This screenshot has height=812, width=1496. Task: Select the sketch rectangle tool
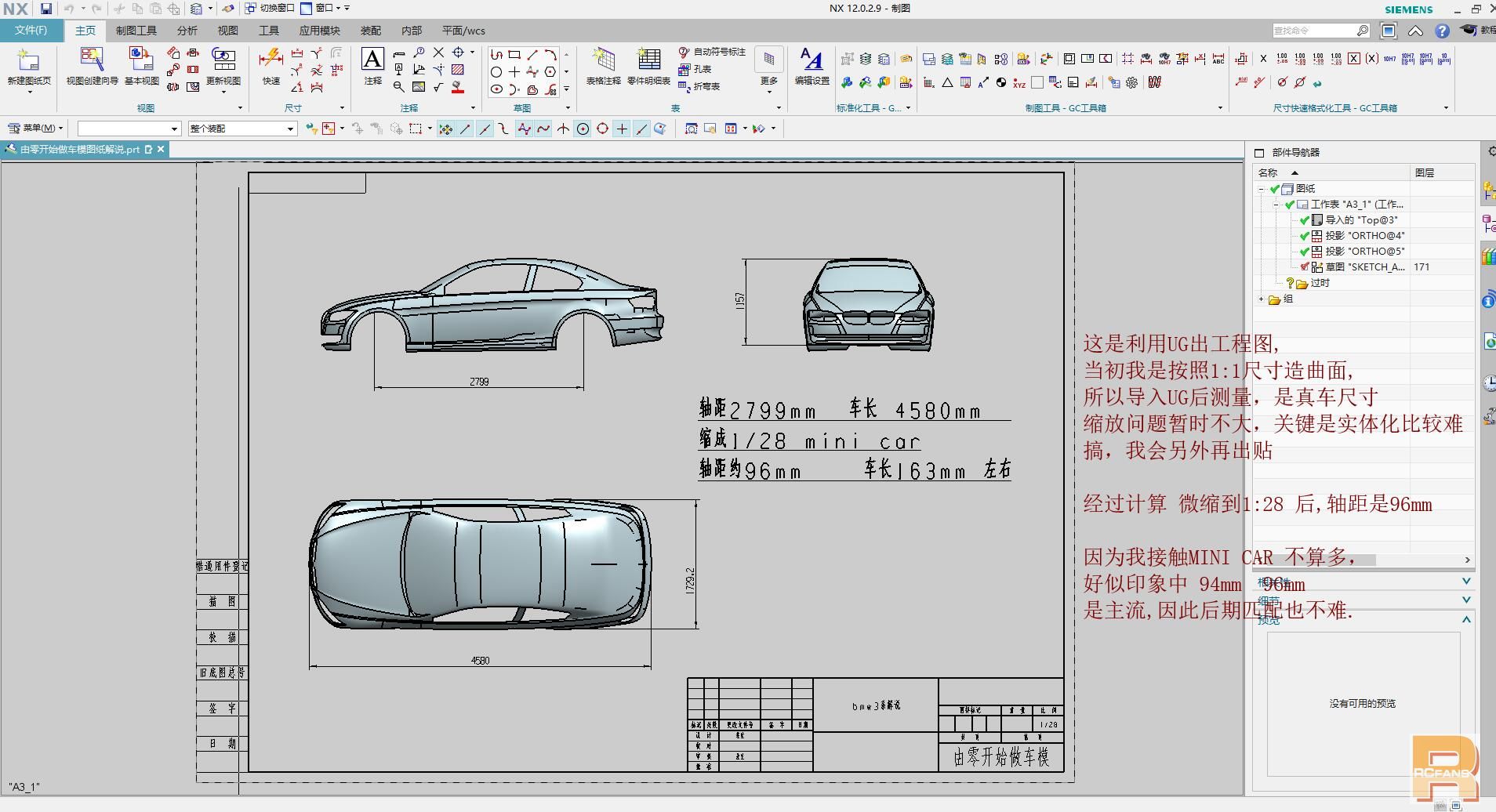pyautogui.click(x=514, y=54)
